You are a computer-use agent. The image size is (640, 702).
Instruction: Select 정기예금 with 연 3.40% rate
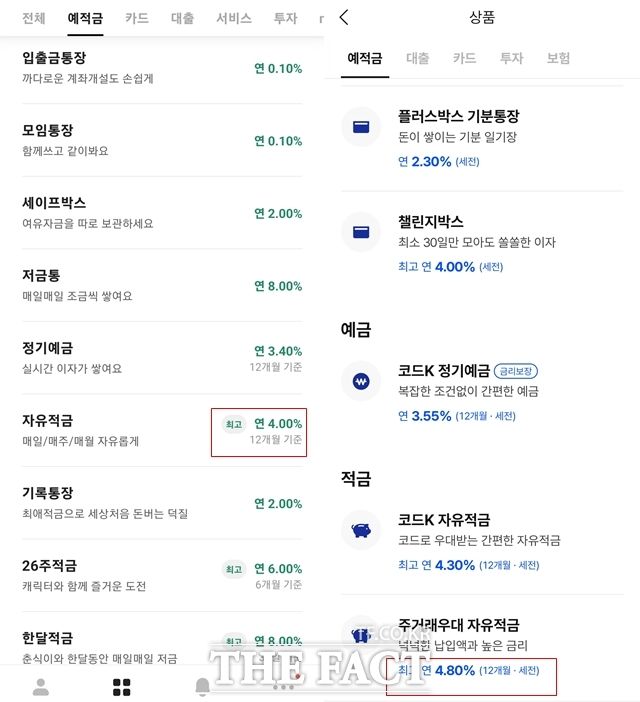[160, 358]
